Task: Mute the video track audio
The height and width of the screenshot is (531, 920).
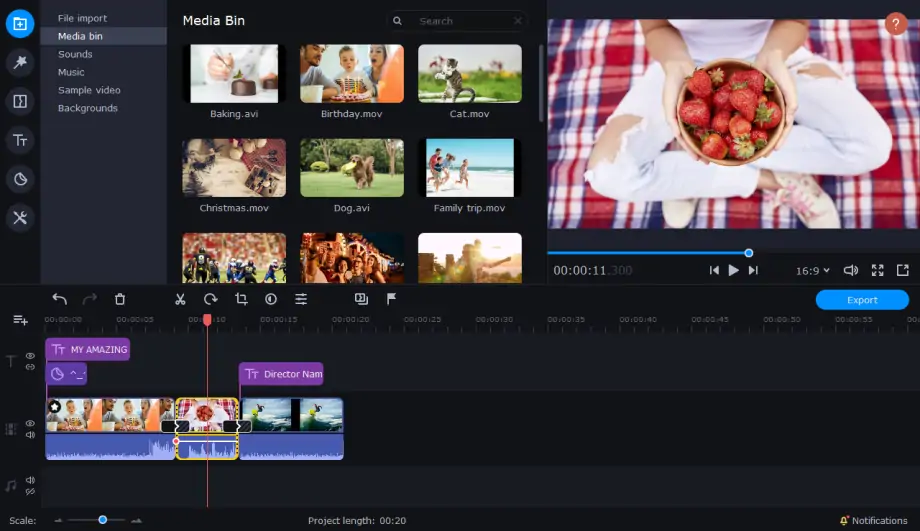Action: pos(31,435)
